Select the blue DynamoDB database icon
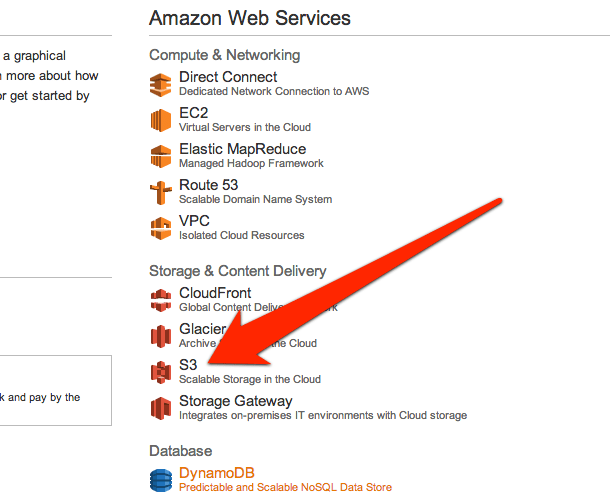Image resolution: width=610 pixels, height=494 pixels. pos(161,480)
